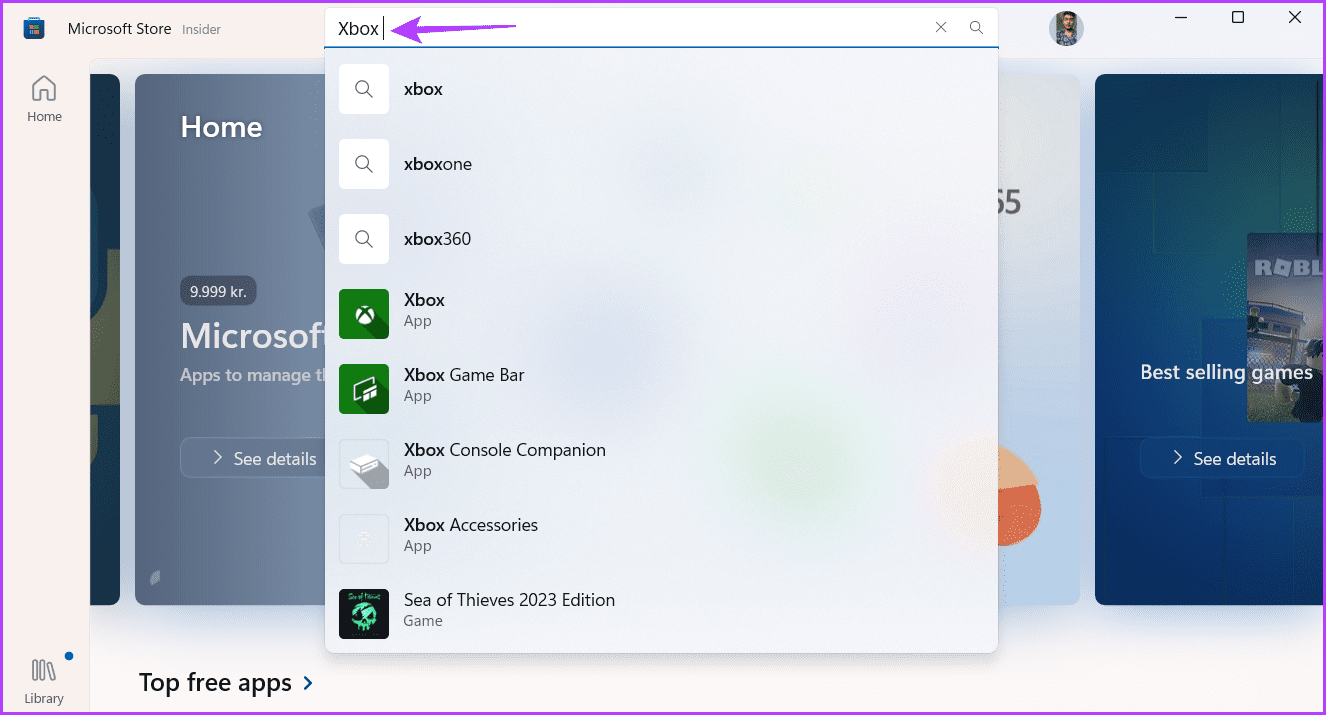Click the search icon beside 'xbox360' suggestion
Viewport: 1326px width, 715px height.
click(x=364, y=239)
